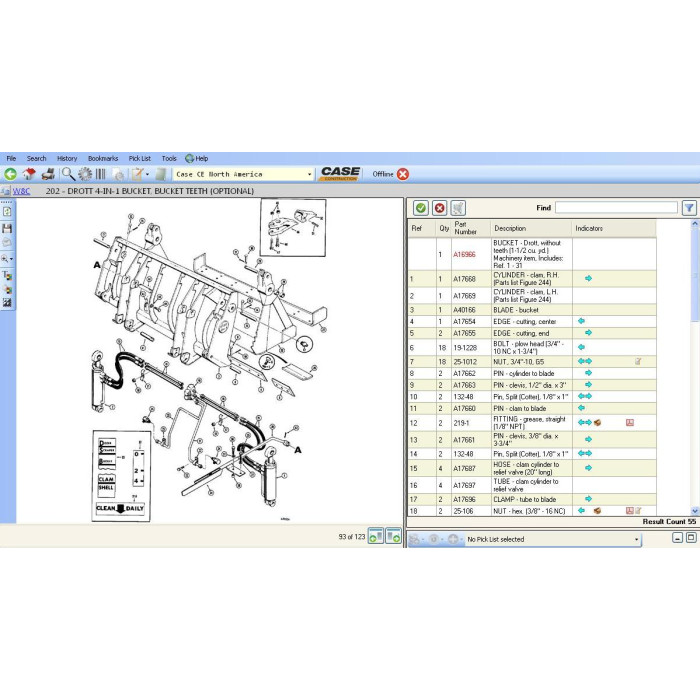The width and height of the screenshot is (700, 700).
Task: Click the note indicator in NUT 3/4"-10 row
Action: 638,361
